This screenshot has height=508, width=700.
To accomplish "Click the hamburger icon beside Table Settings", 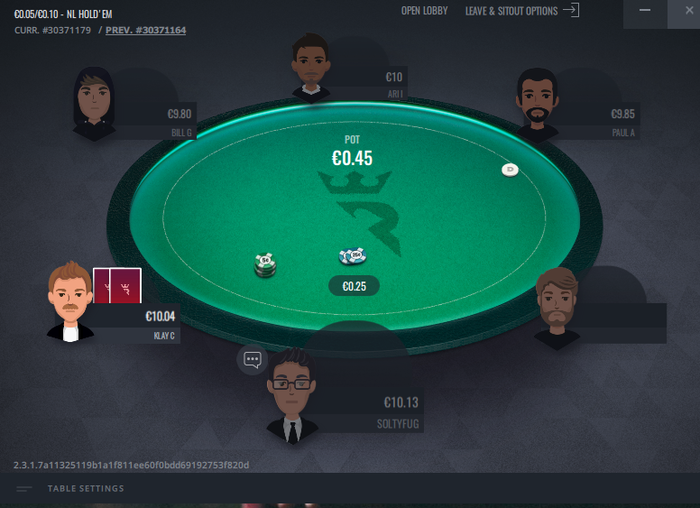I will [24, 489].
